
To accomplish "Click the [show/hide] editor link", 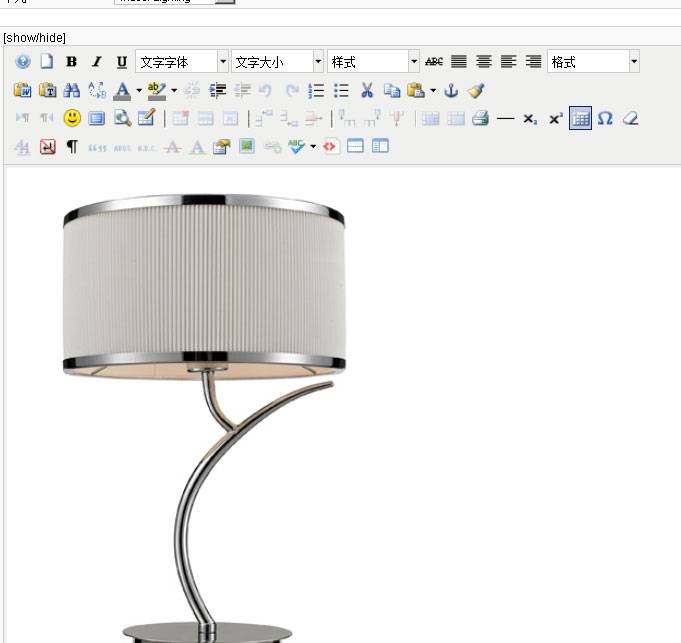I will [x=35, y=38].
